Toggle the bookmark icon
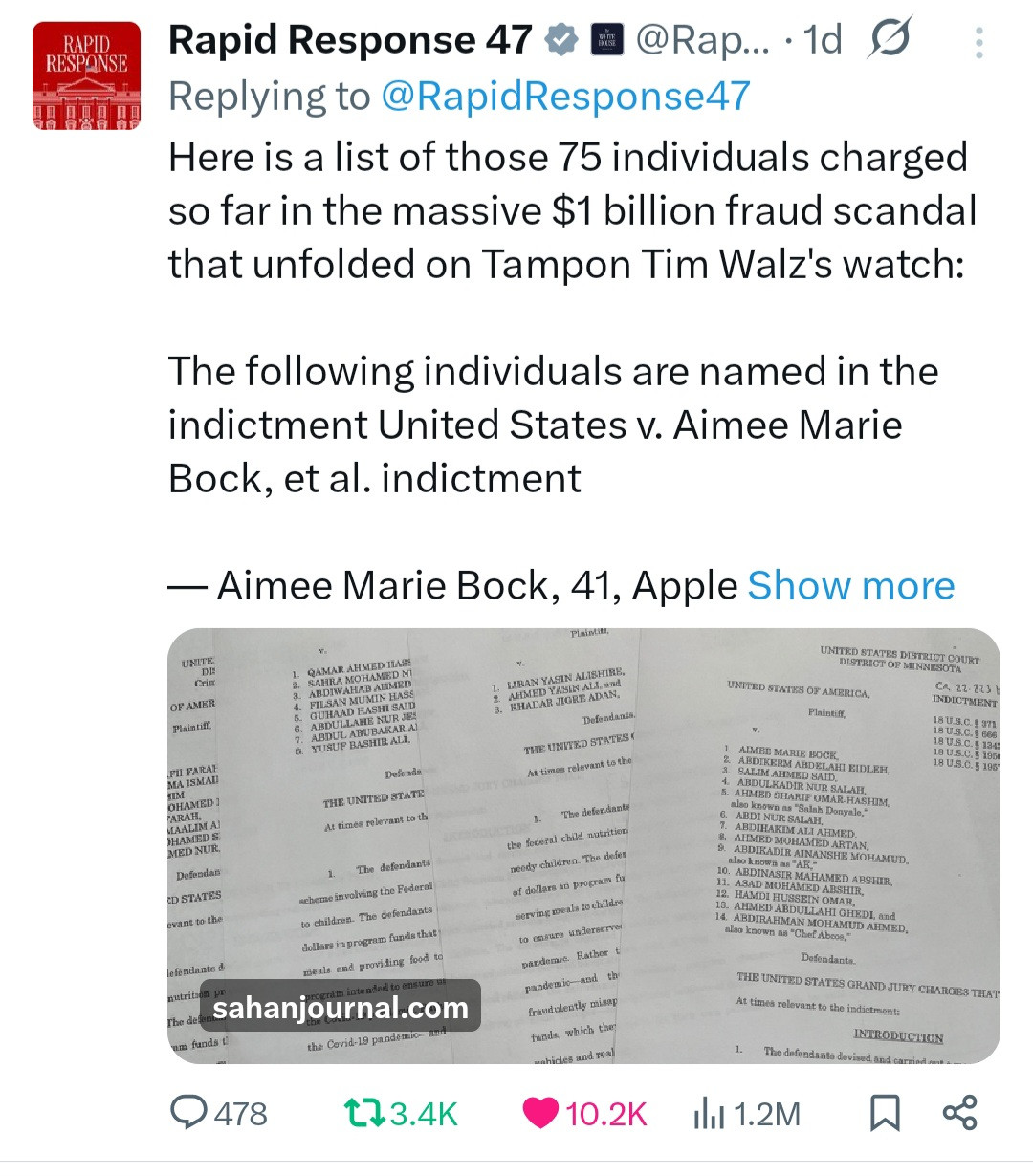The image size is (1033, 1176). pyautogui.click(x=885, y=1114)
